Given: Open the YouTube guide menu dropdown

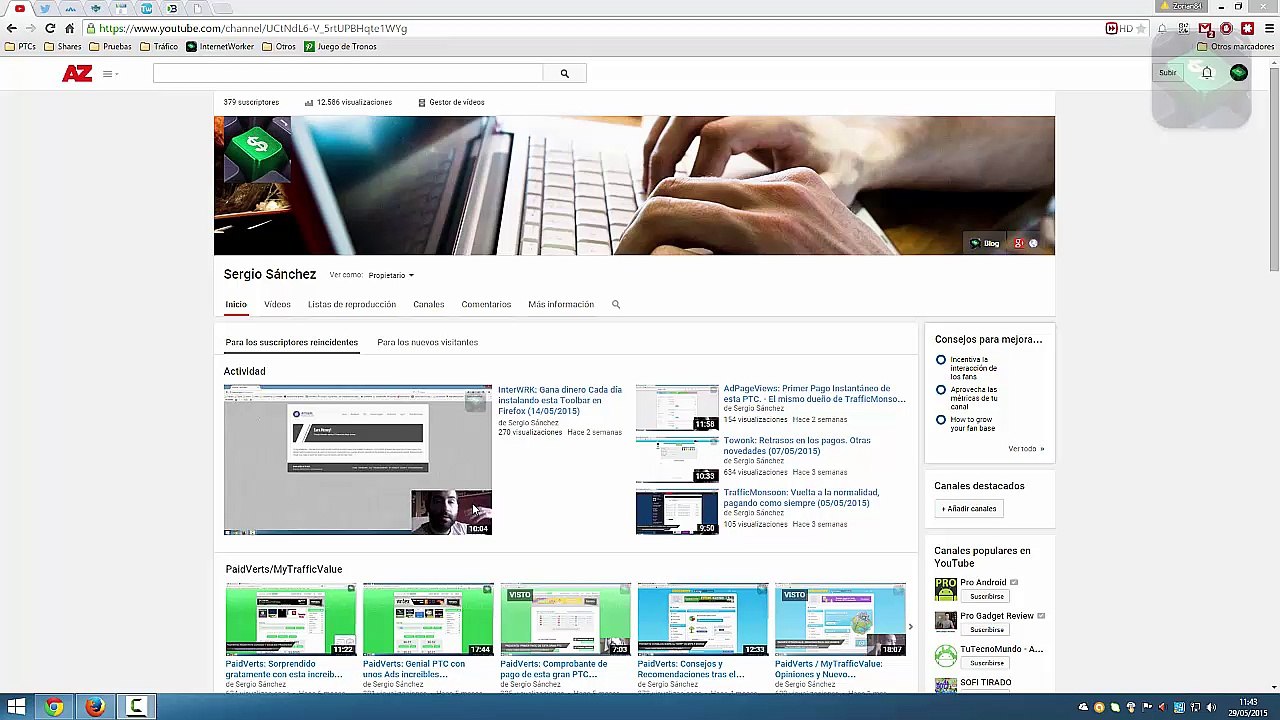Looking at the screenshot, I should (x=109, y=73).
